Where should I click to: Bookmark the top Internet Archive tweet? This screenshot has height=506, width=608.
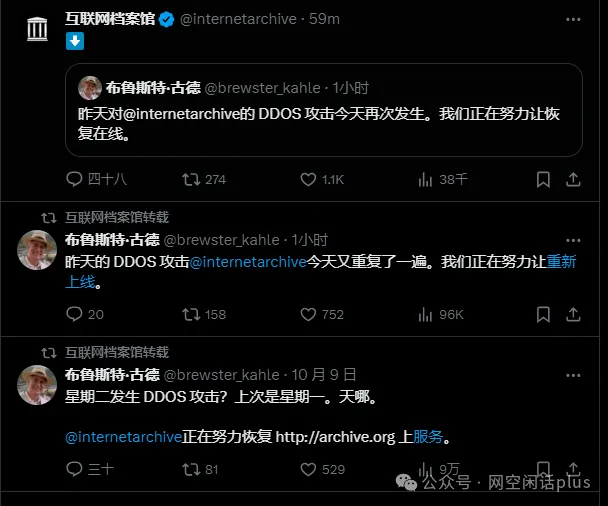pos(543,179)
